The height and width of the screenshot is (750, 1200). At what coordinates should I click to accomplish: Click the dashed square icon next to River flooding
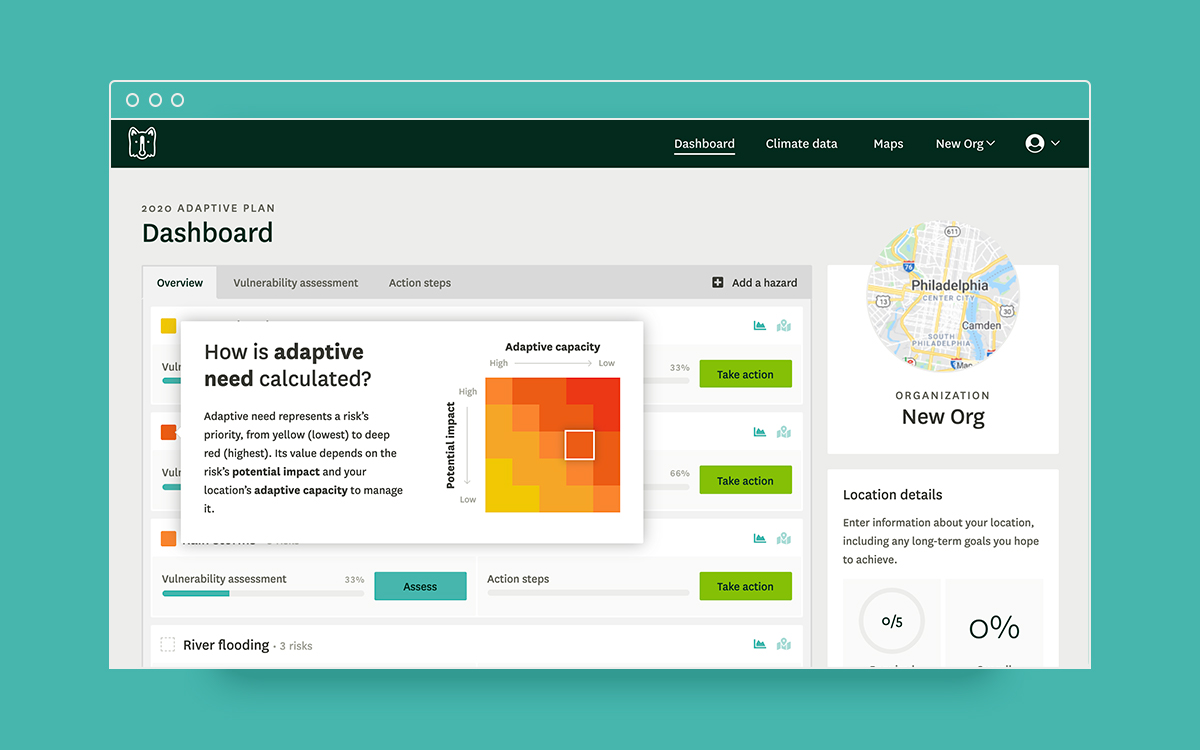(166, 645)
